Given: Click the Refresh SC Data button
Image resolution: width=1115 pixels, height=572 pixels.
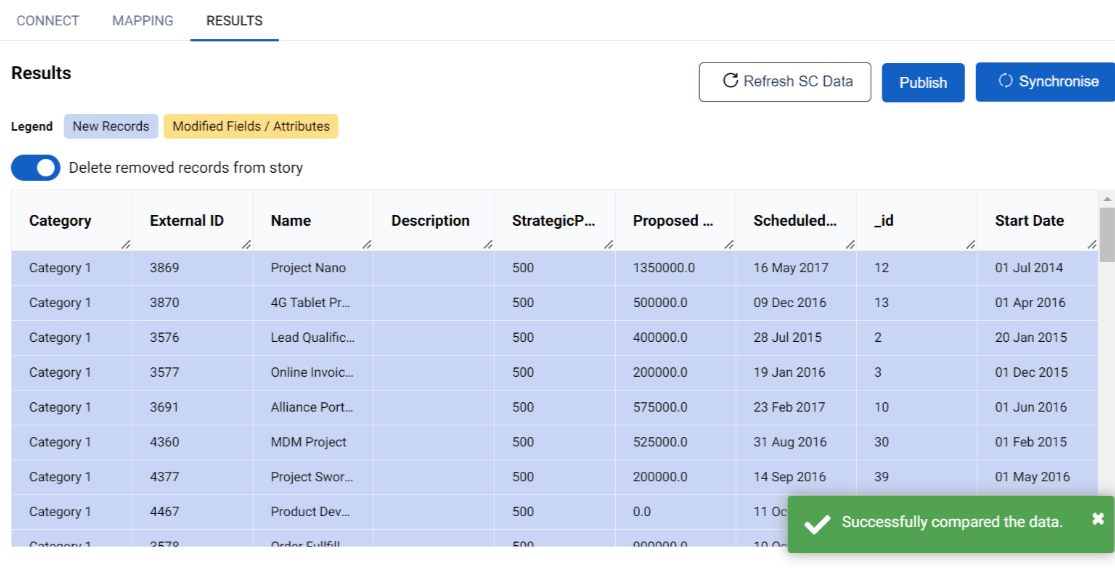Looking at the screenshot, I should tap(785, 82).
